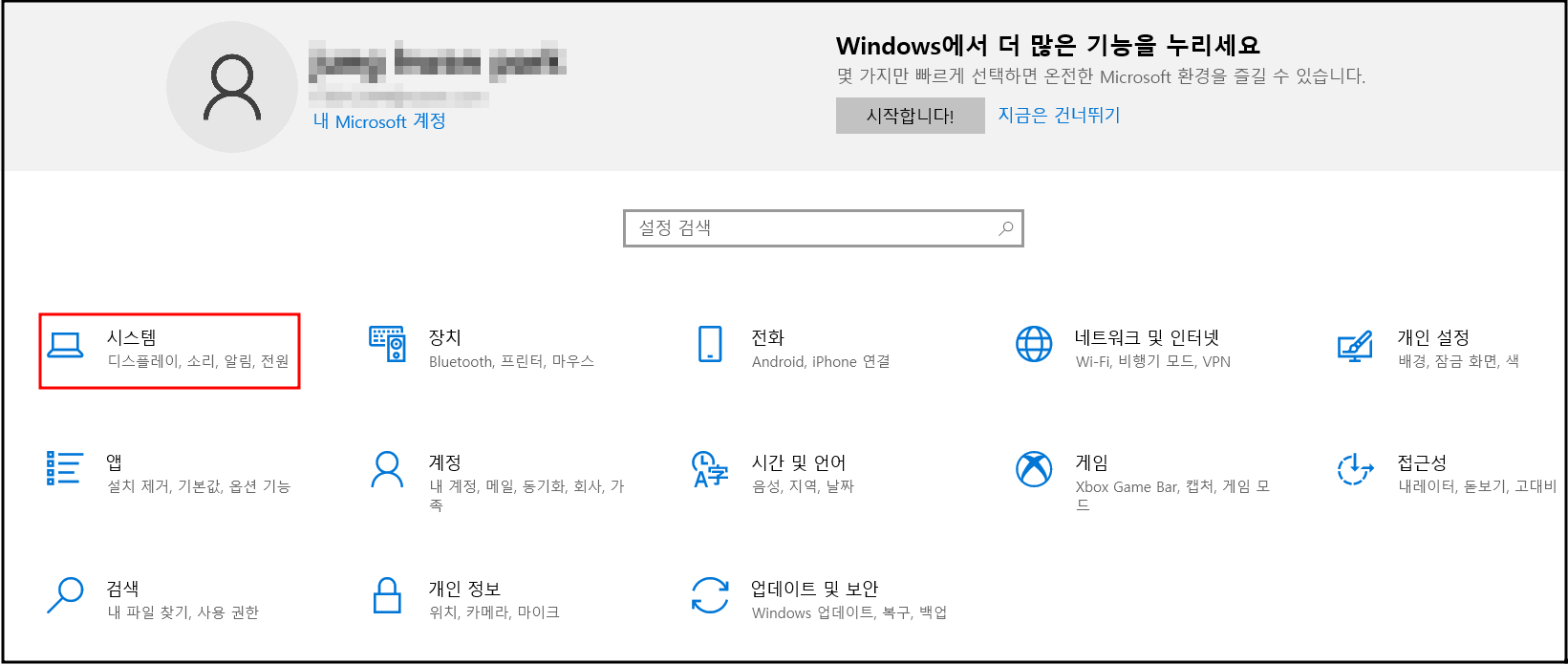Image resolution: width=1568 pixels, height=665 pixels.
Task: Click the 계정 person icon
Action: [x=387, y=469]
